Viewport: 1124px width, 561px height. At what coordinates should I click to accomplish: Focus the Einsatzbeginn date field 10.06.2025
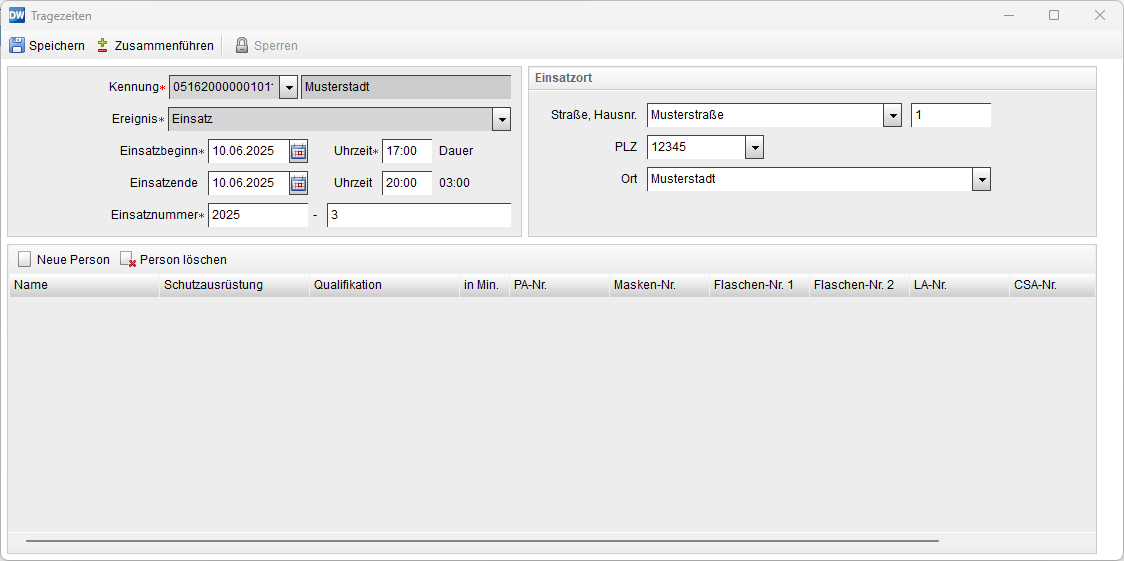249,151
